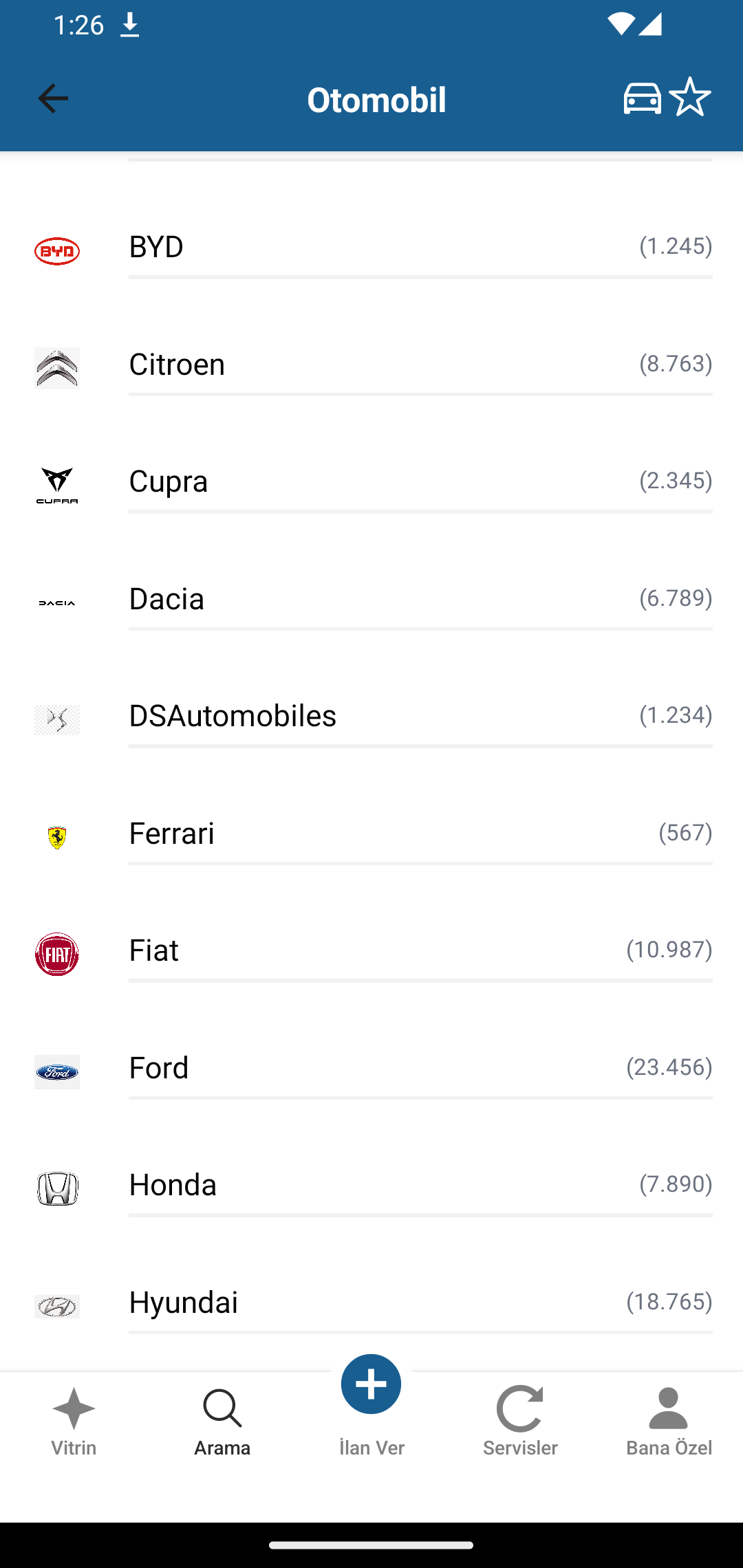
Task: Tap the BYD brand logo
Action: pyautogui.click(x=57, y=251)
